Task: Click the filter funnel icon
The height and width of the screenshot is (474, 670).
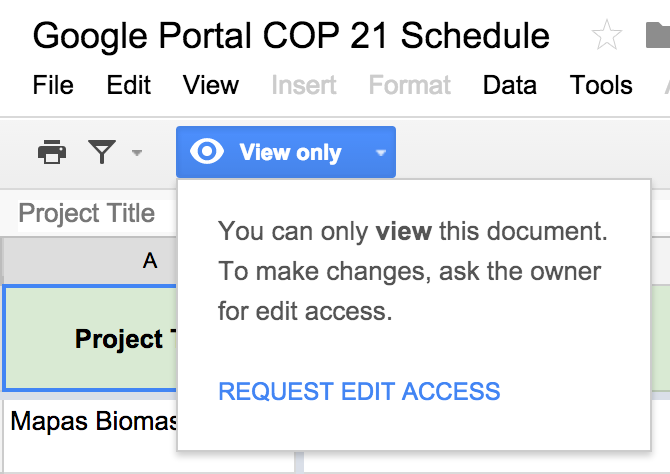Action: point(102,152)
